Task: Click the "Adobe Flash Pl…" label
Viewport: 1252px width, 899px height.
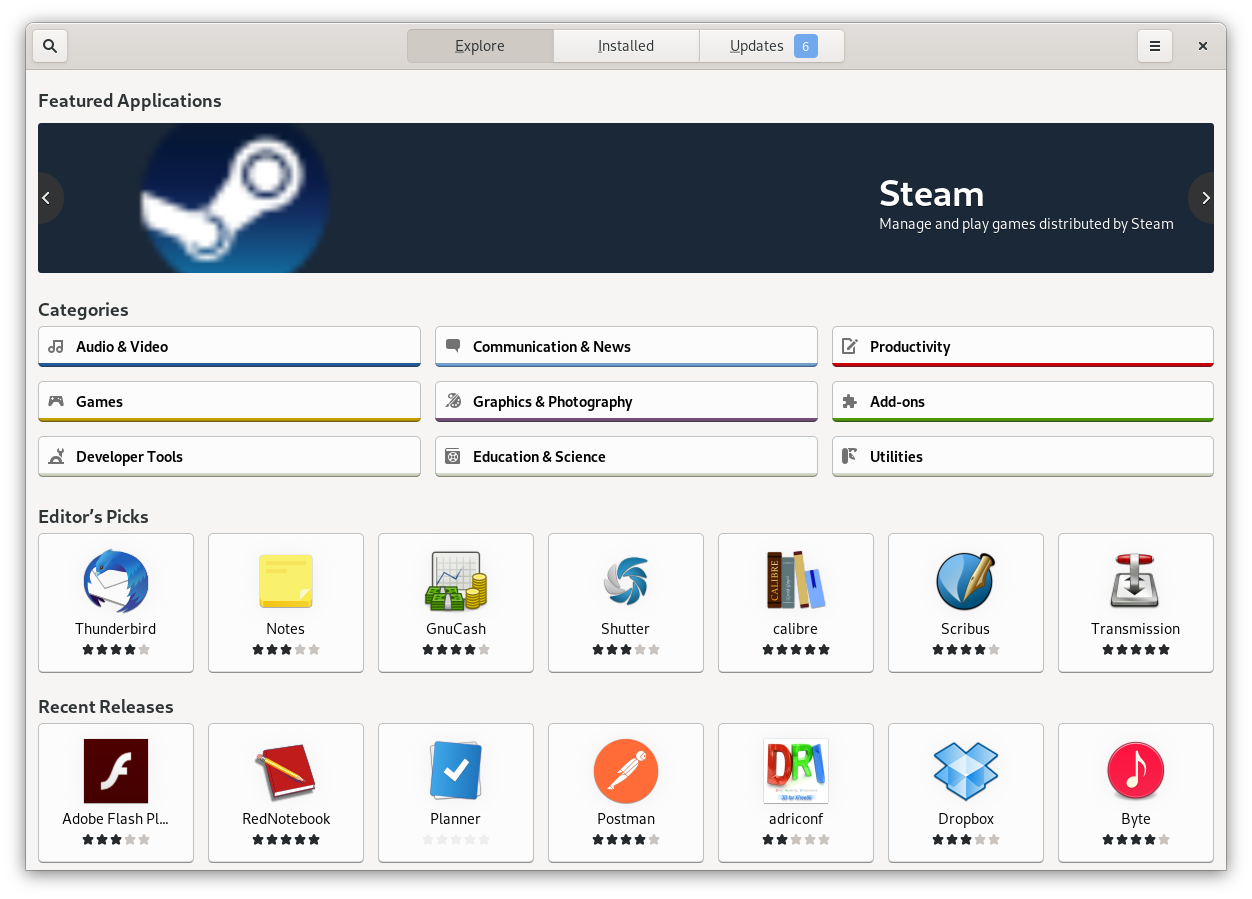Action: (116, 819)
